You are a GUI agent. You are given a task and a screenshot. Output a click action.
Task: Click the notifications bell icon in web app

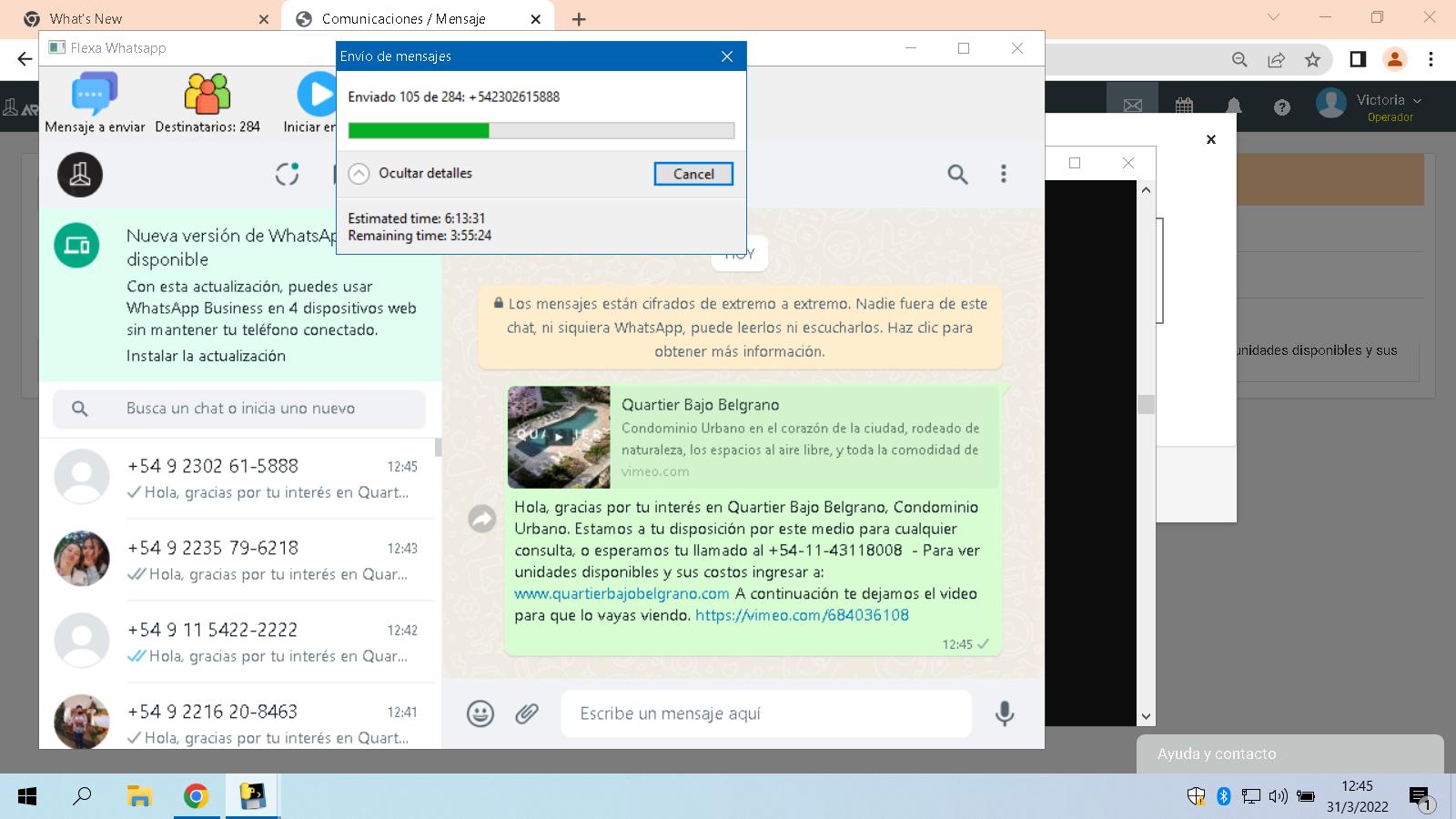[x=1234, y=106]
